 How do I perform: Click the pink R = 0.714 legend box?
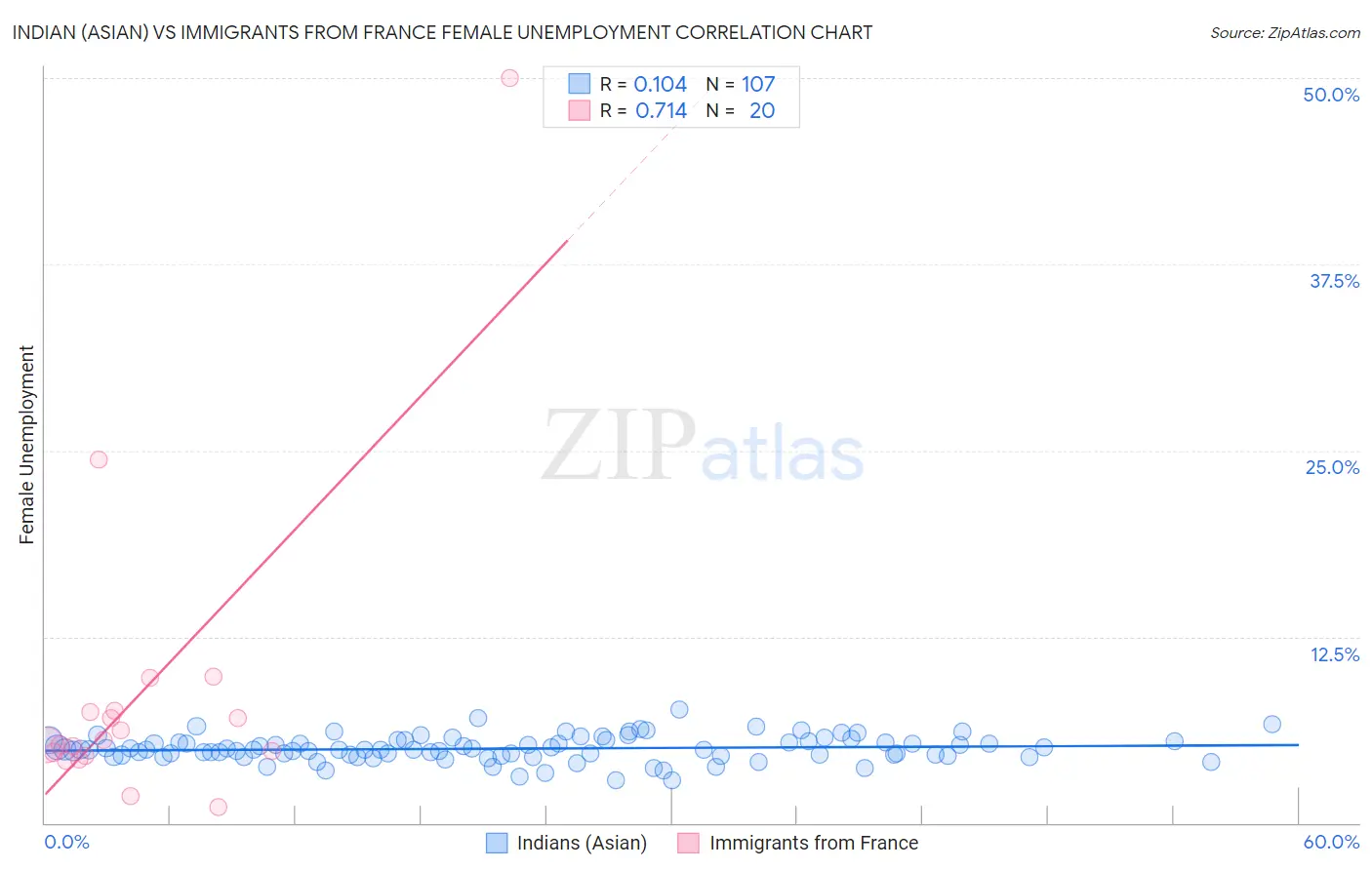click(580, 110)
